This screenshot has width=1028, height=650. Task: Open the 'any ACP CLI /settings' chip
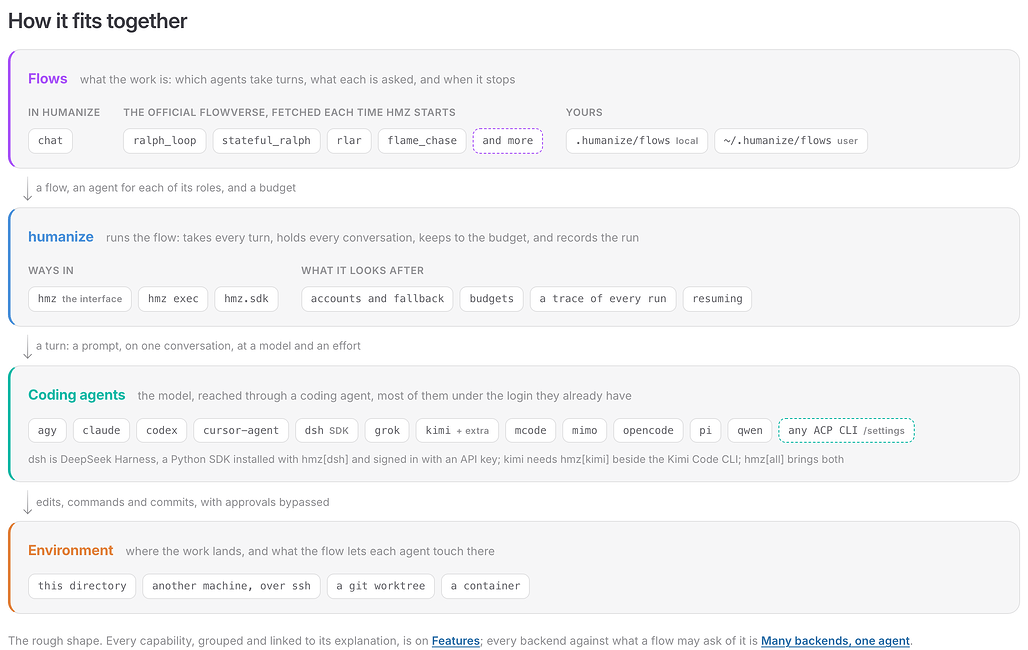click(x=846, y=431)
